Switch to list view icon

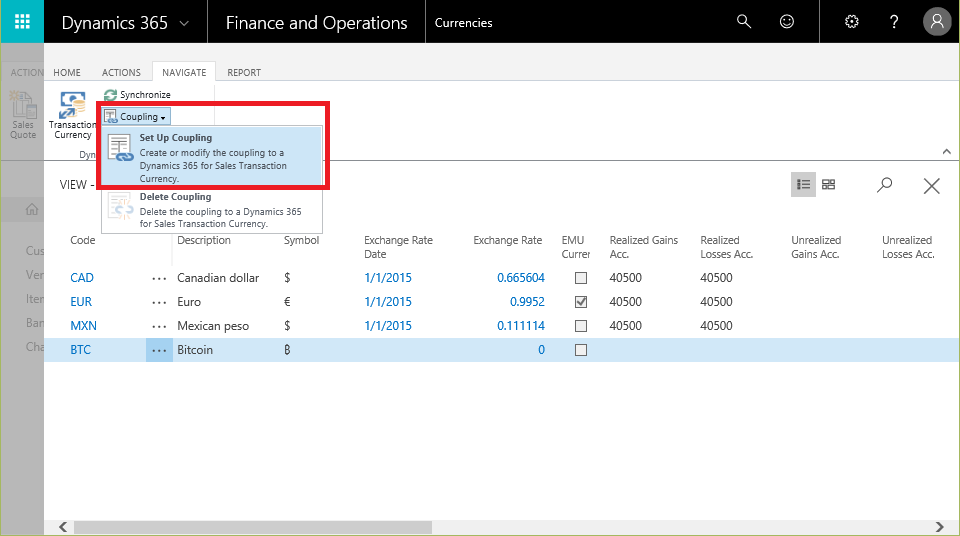point(803,184)
